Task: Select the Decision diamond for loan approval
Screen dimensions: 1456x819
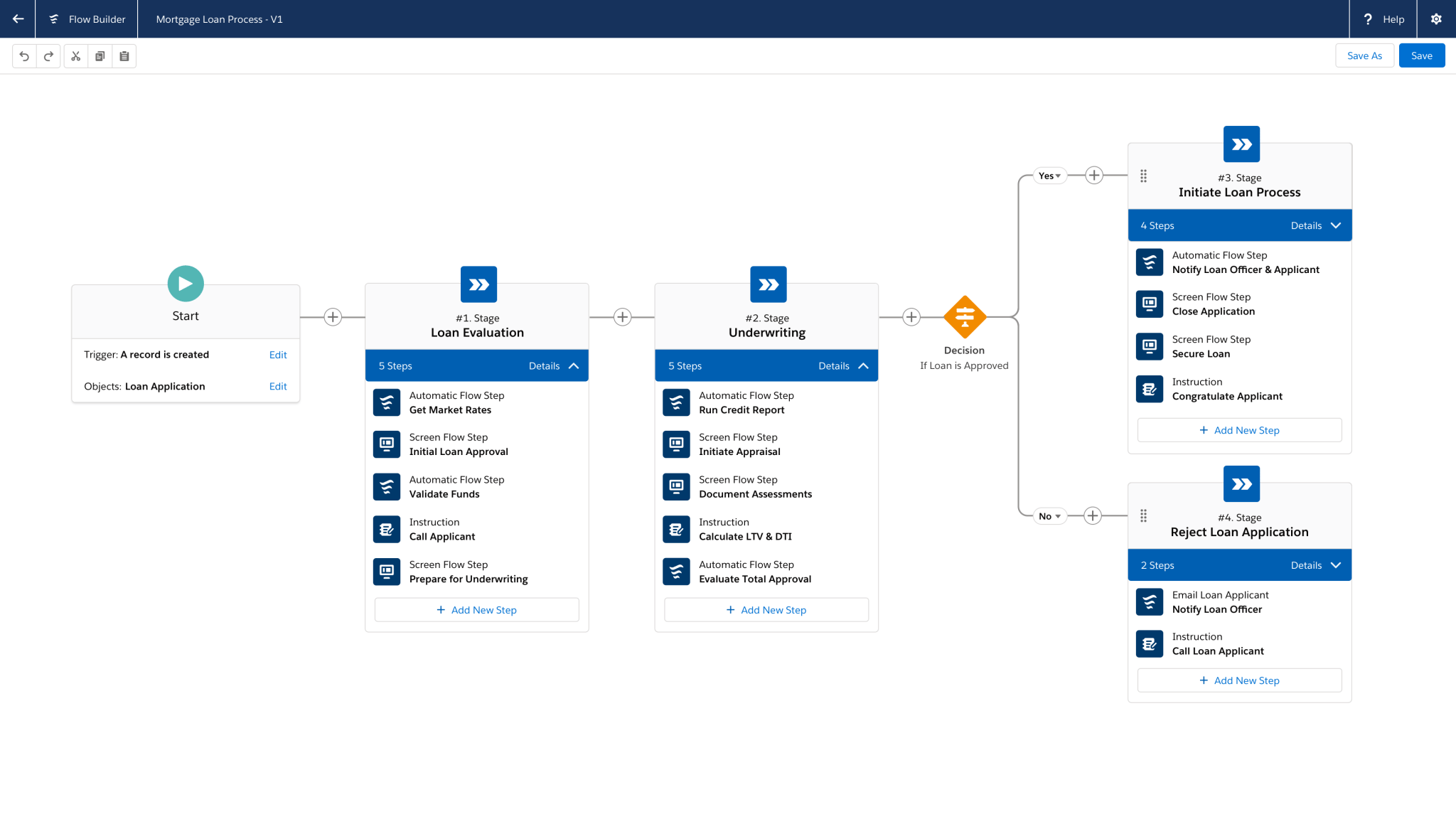Action: [964, 317]
